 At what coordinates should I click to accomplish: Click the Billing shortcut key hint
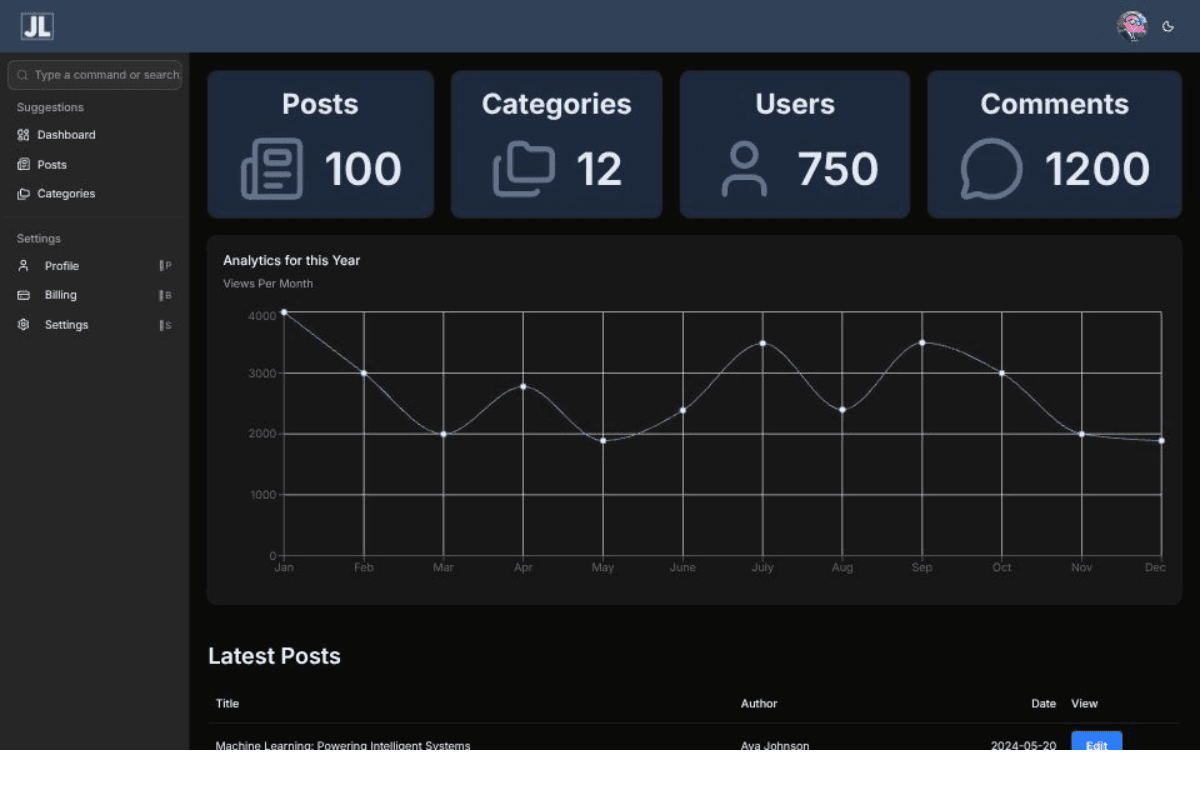(166, 295)
